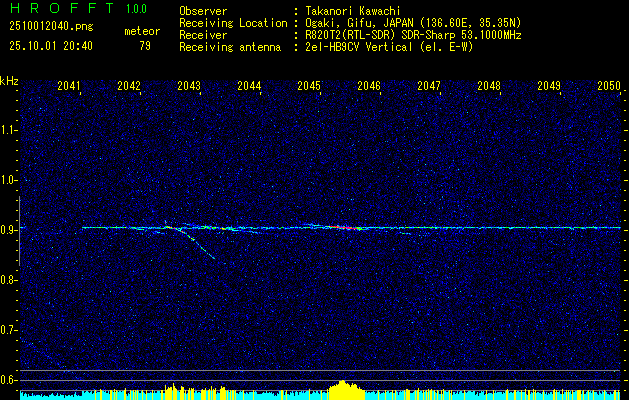Click the 2043 time marker
Screen dimensions: 629x400
tap(189, 87)
